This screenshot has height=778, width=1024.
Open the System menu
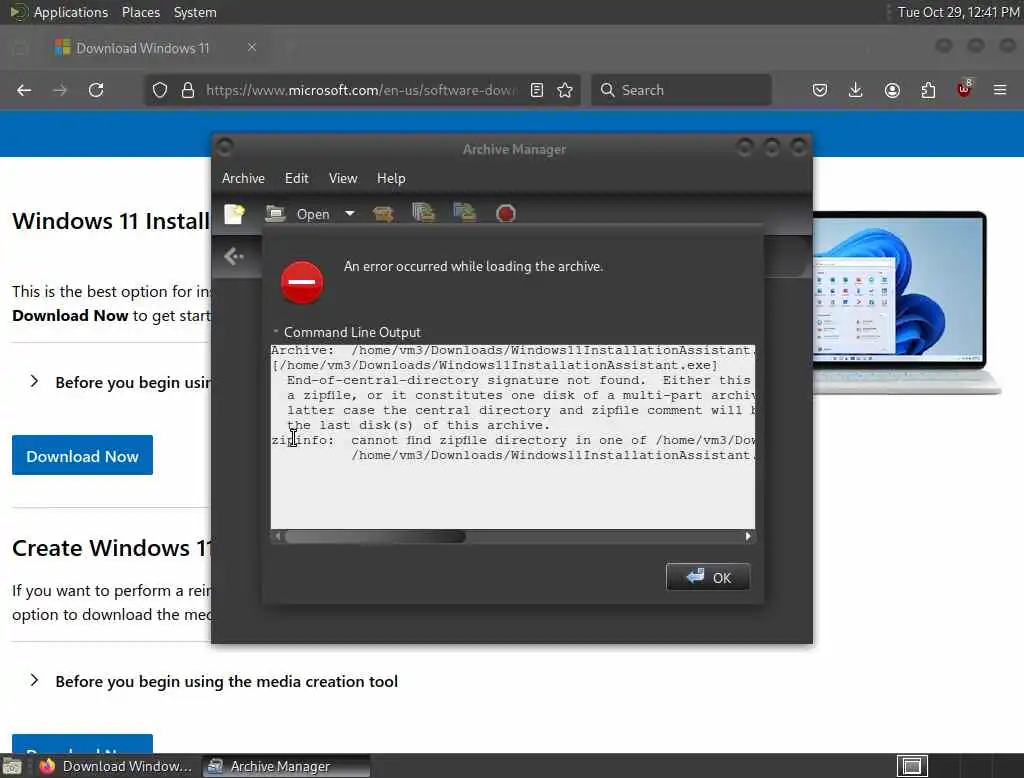click(195, 12)
